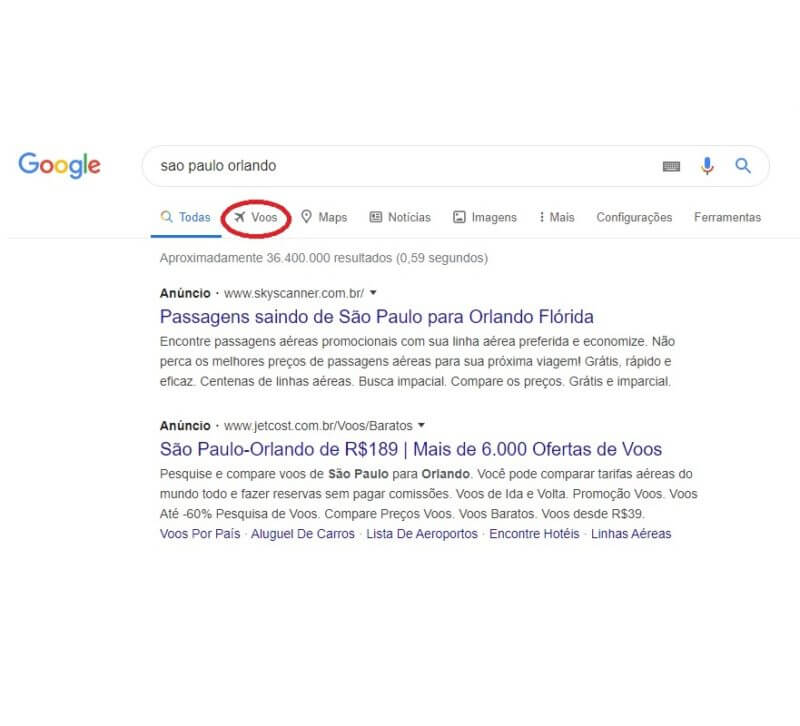Viewport: 800px width, 726px height.
Task: Open Configurações search settings
Action: coord(634,217)
